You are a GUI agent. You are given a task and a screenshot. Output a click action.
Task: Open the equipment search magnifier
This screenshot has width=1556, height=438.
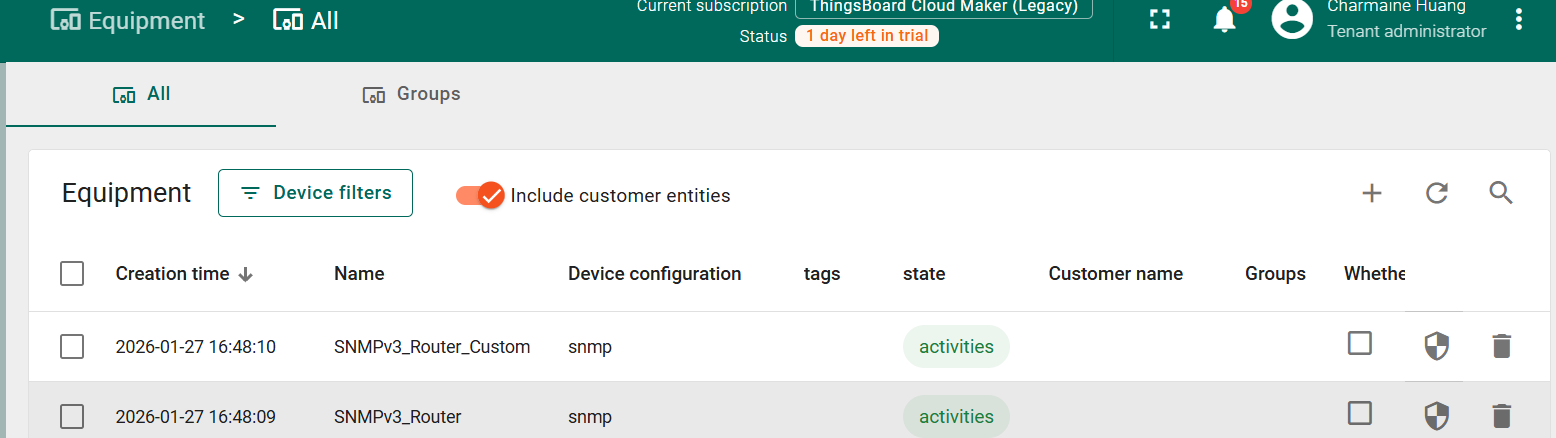[x=1501, y=193]
